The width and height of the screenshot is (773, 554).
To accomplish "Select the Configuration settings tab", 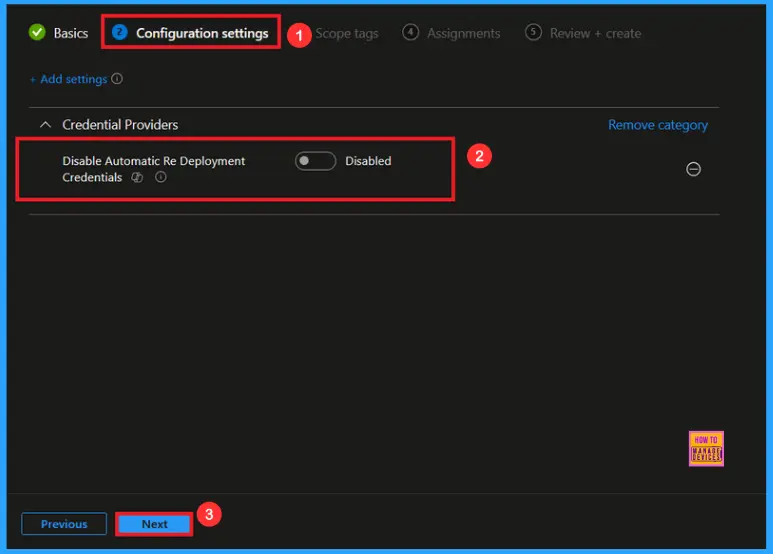I will [x=202, y=33].
